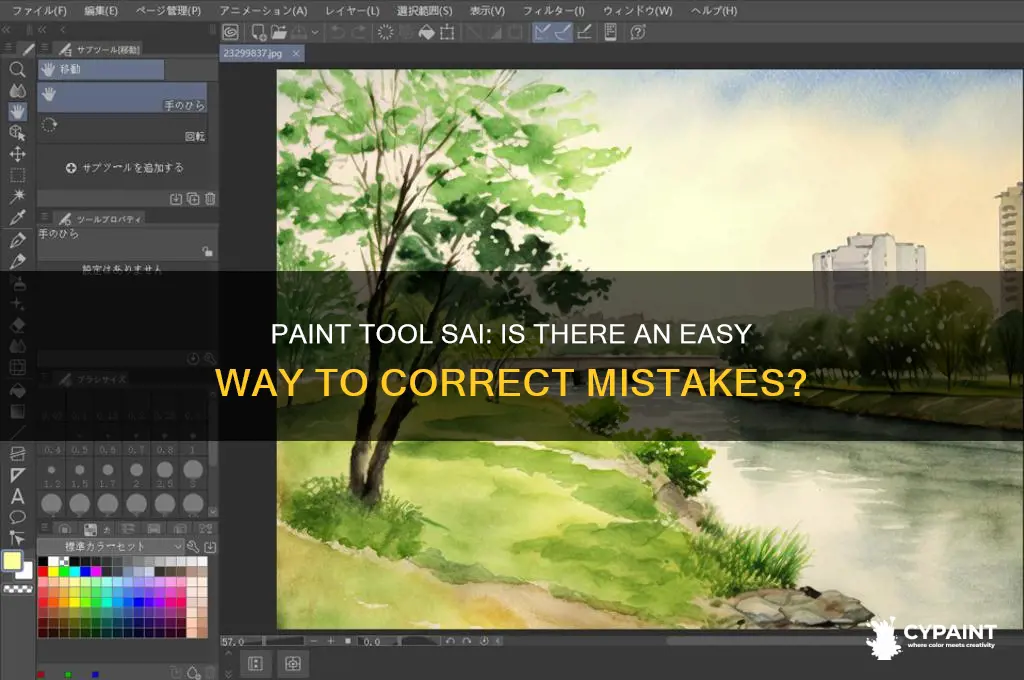Select main yellow foreground color
The image size is (1024, 680).
[12, 561]
